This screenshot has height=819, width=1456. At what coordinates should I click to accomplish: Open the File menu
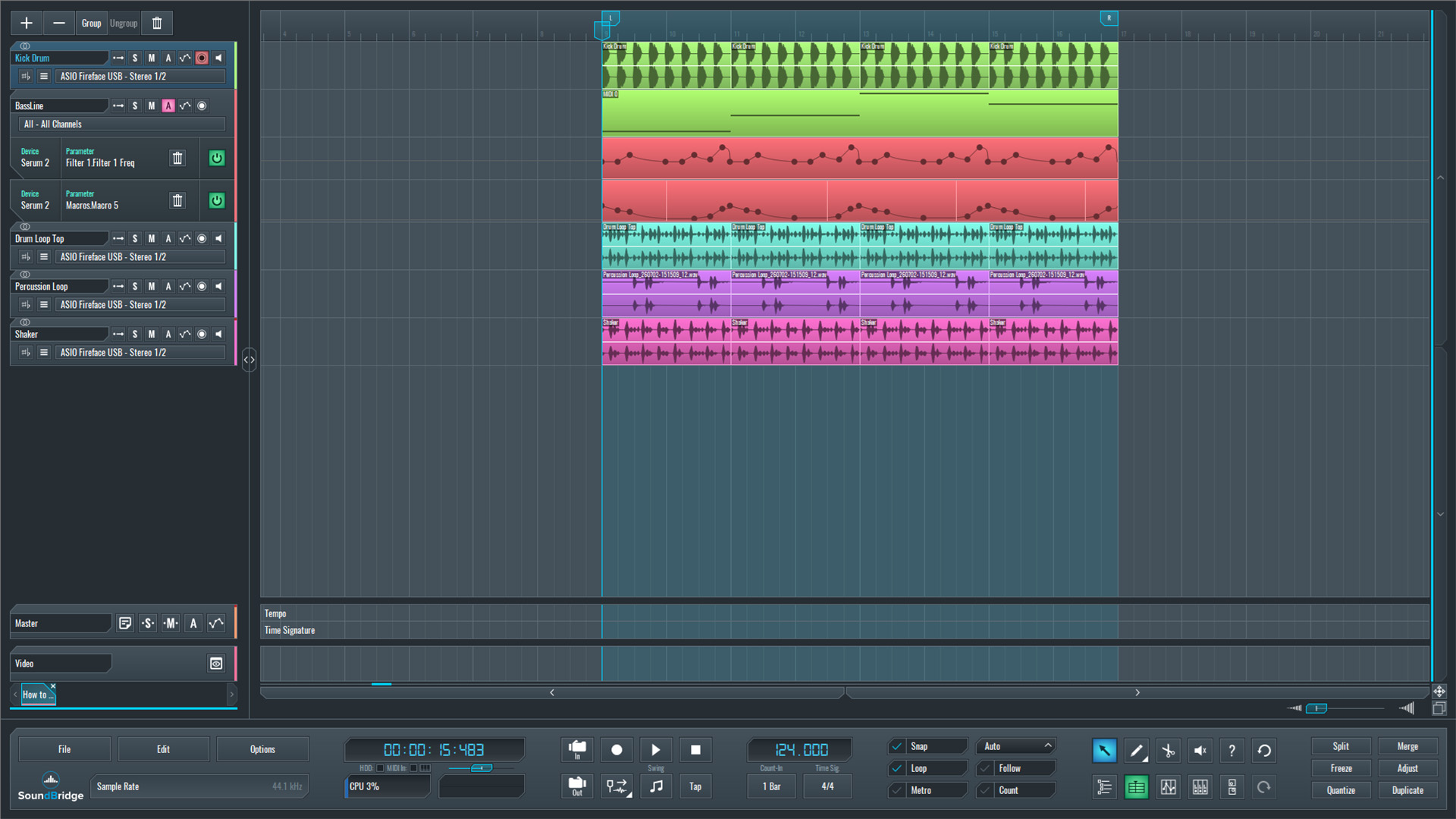pos(64,749)
